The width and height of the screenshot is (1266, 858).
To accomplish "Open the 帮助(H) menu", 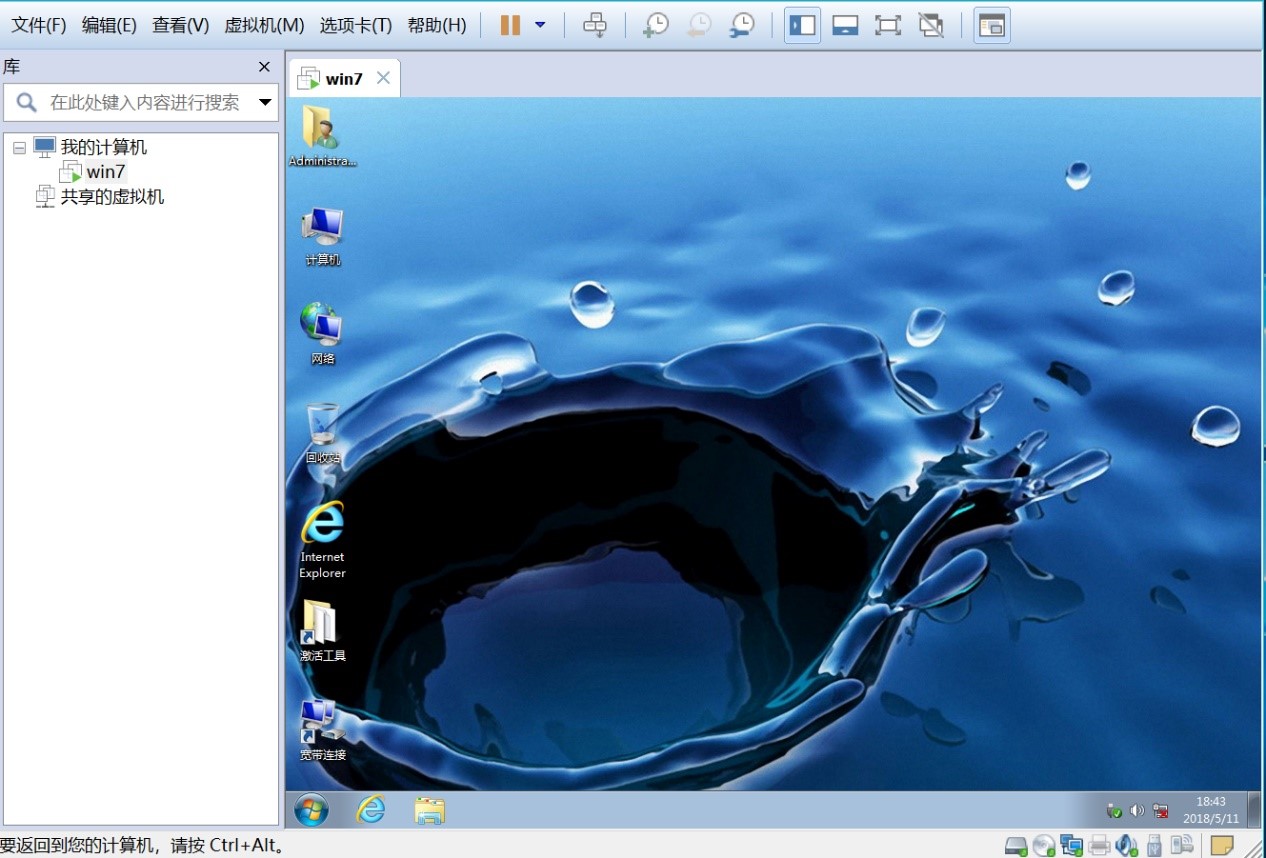I will click(437, 25).
